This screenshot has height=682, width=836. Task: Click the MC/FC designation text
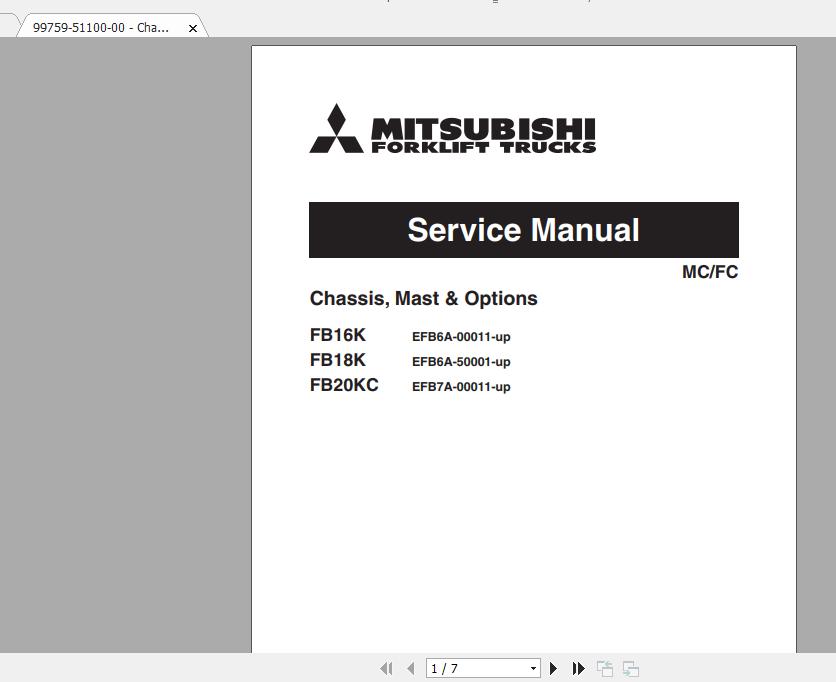pos(710,271)
